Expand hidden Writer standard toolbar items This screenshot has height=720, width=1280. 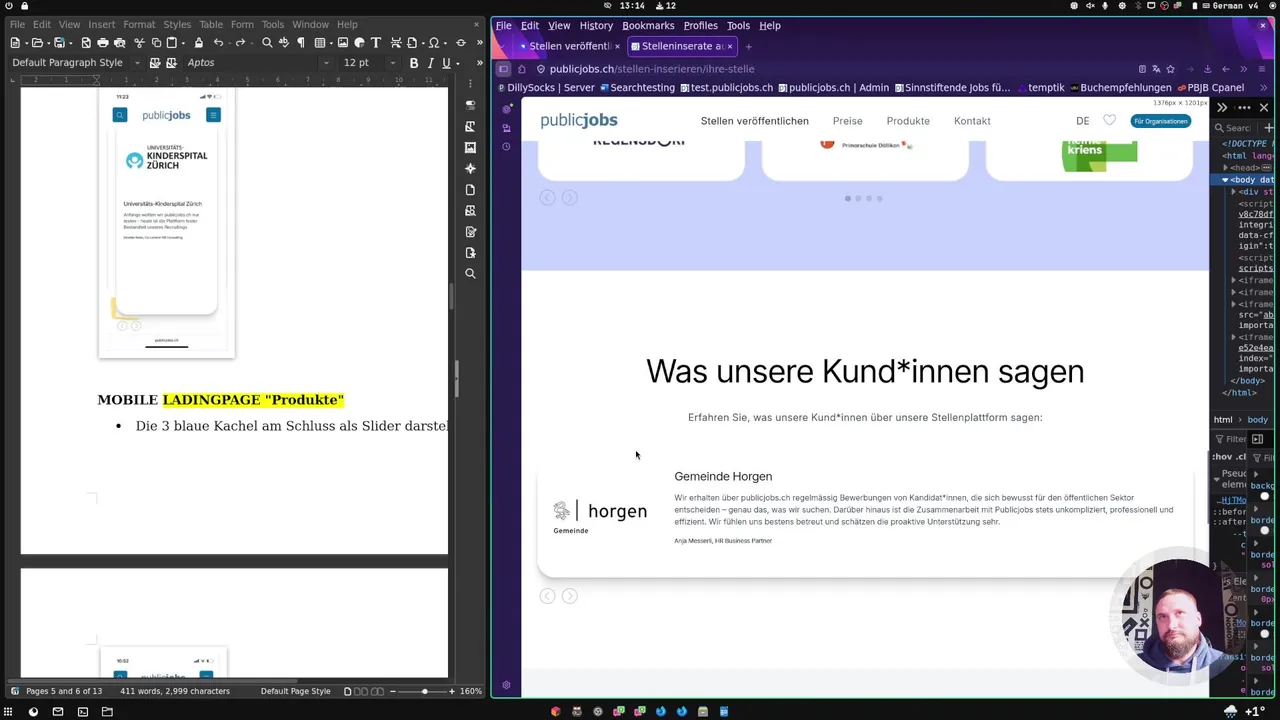point(479,43)
